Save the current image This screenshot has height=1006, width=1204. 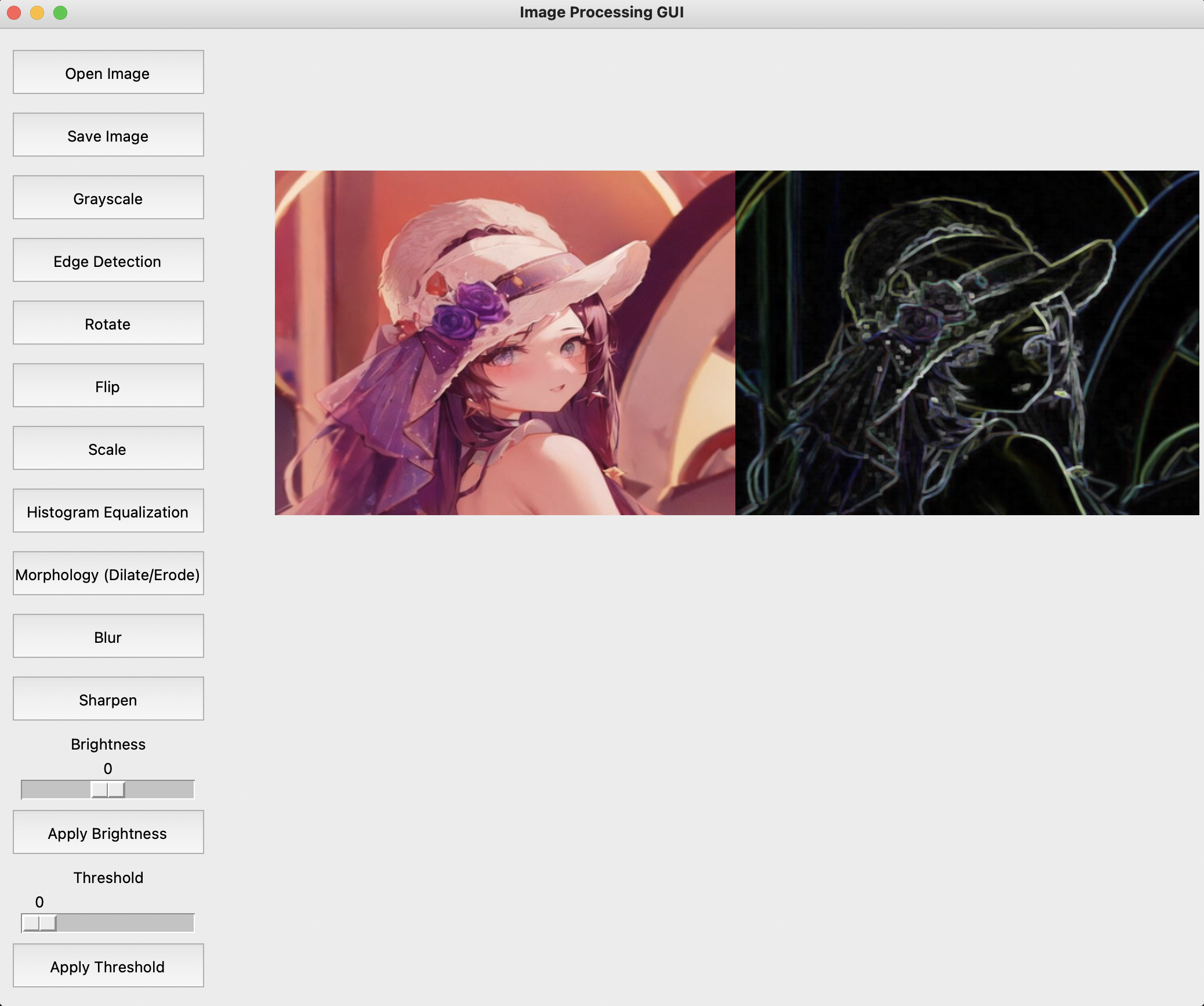(x=108, y=135)
